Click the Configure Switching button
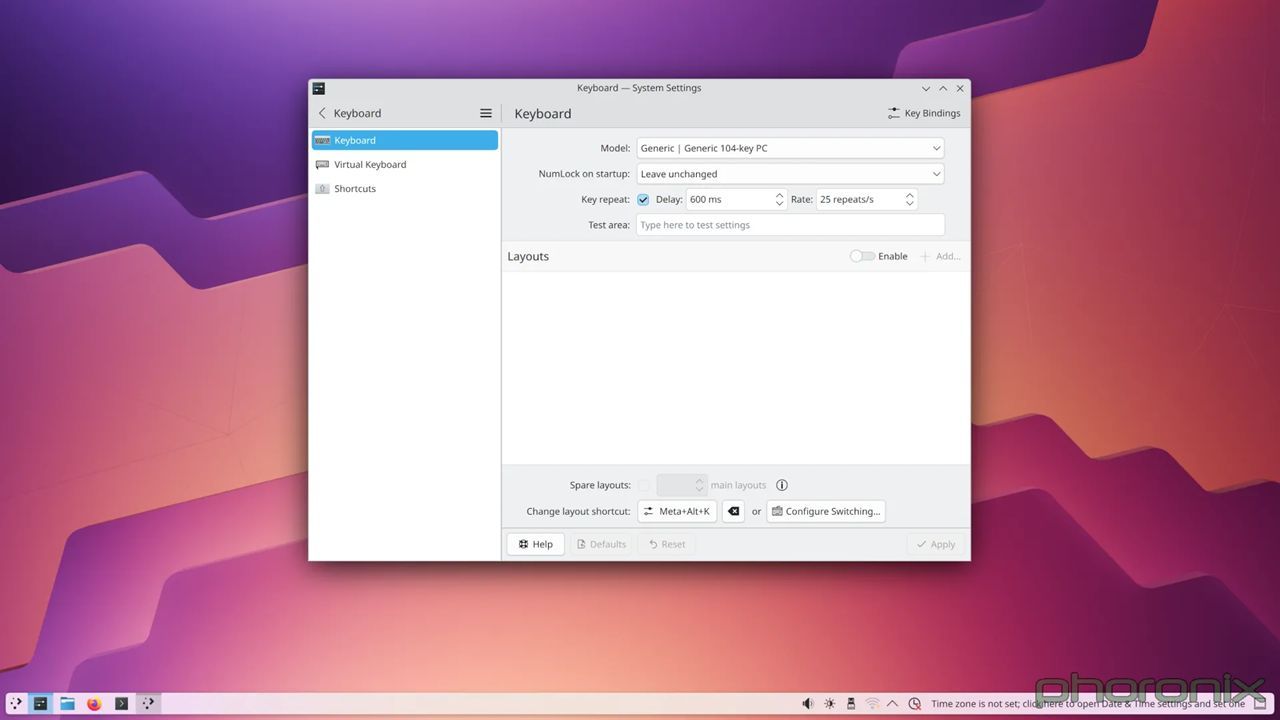 (x=826, y=511)
